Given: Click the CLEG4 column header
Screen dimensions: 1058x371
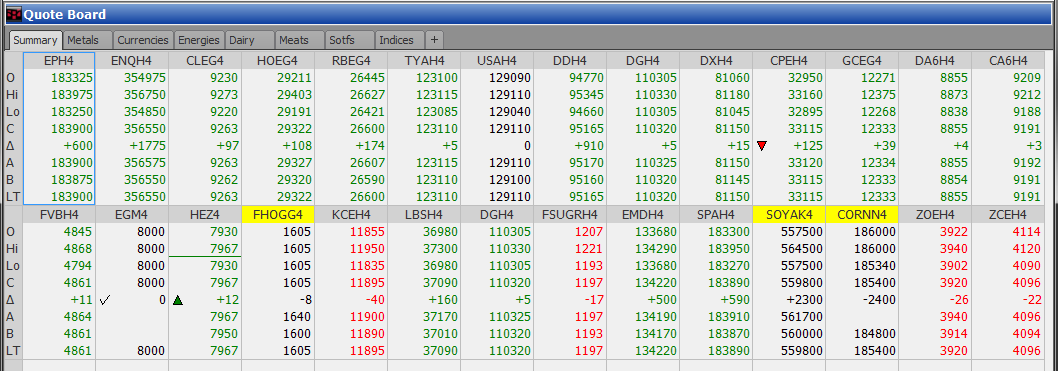Looking at the screenshot, I should 204,61.
